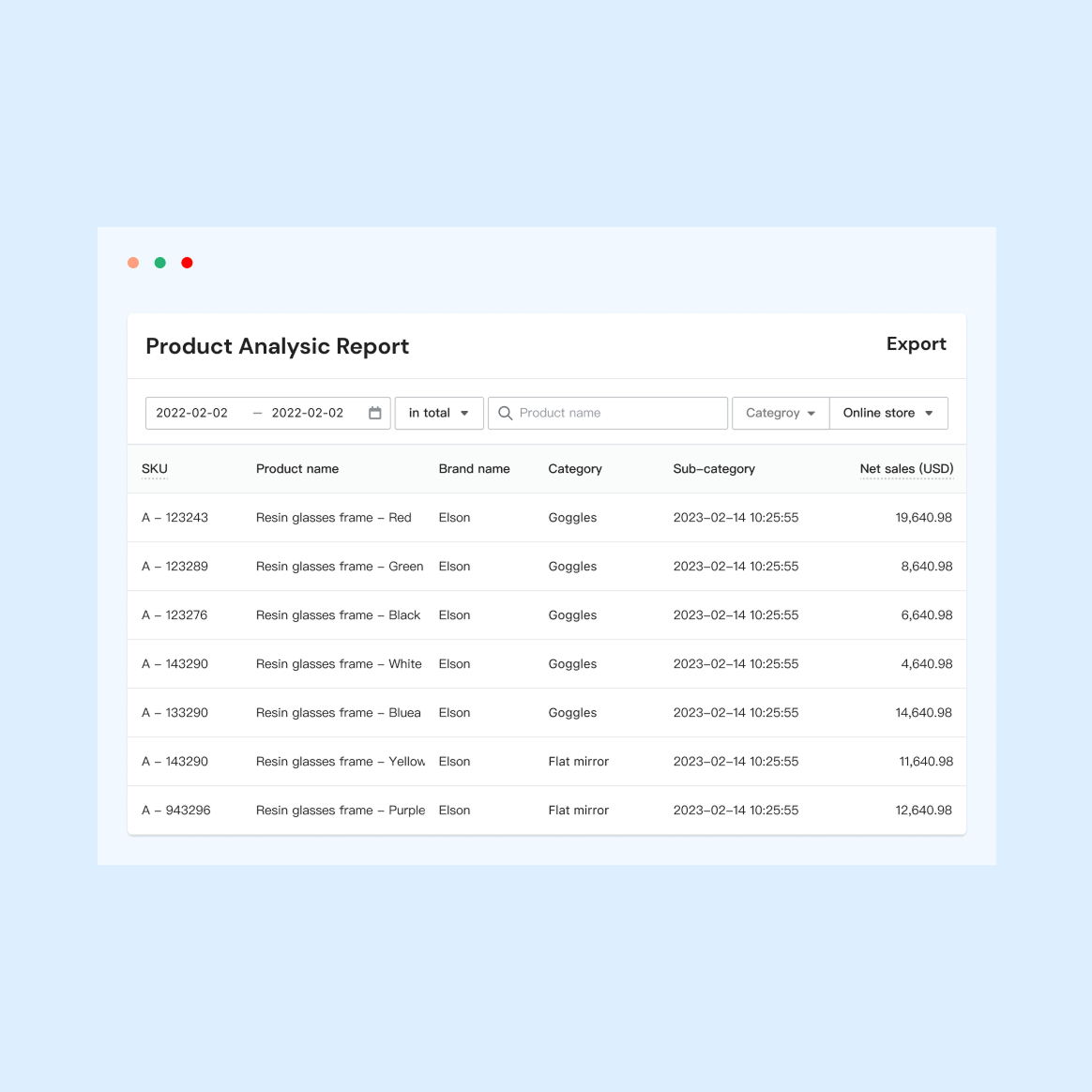Click Elson in the Green frame row

coord(454,567)
